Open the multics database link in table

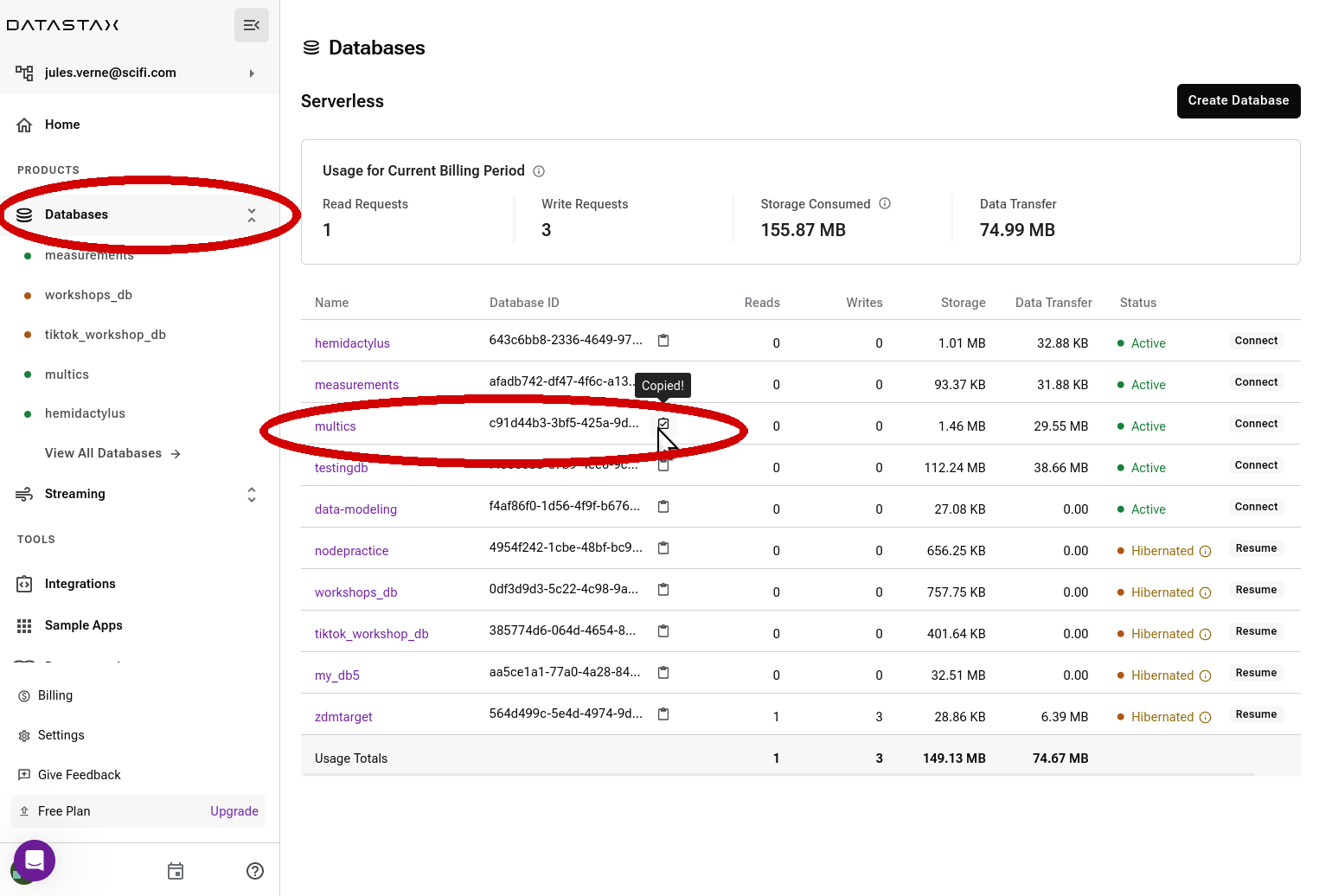tap(336, 426)
